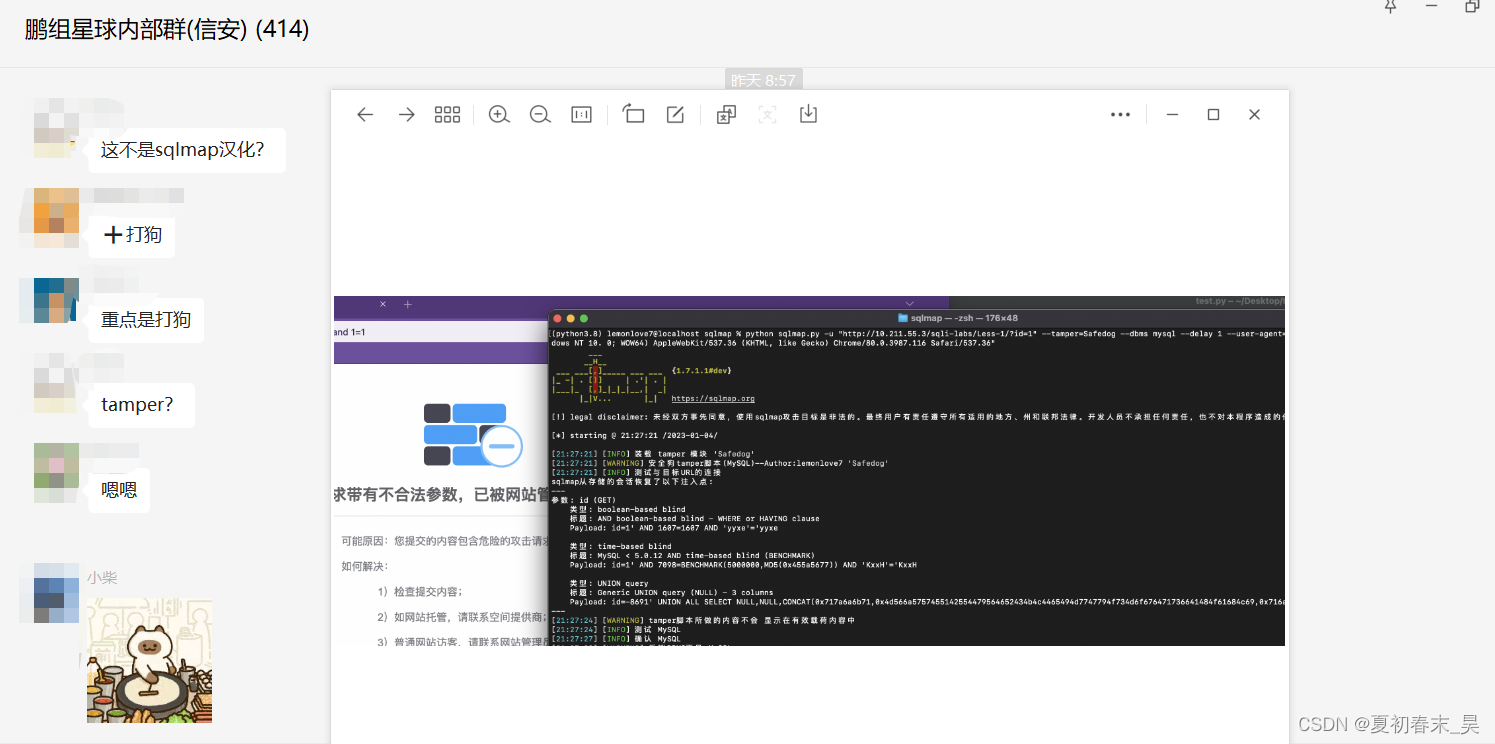This screenshot has width=1495, height=744.
Task: Click the green dot of terminal window
Action: pyautogui.click(x=584, y=318)
